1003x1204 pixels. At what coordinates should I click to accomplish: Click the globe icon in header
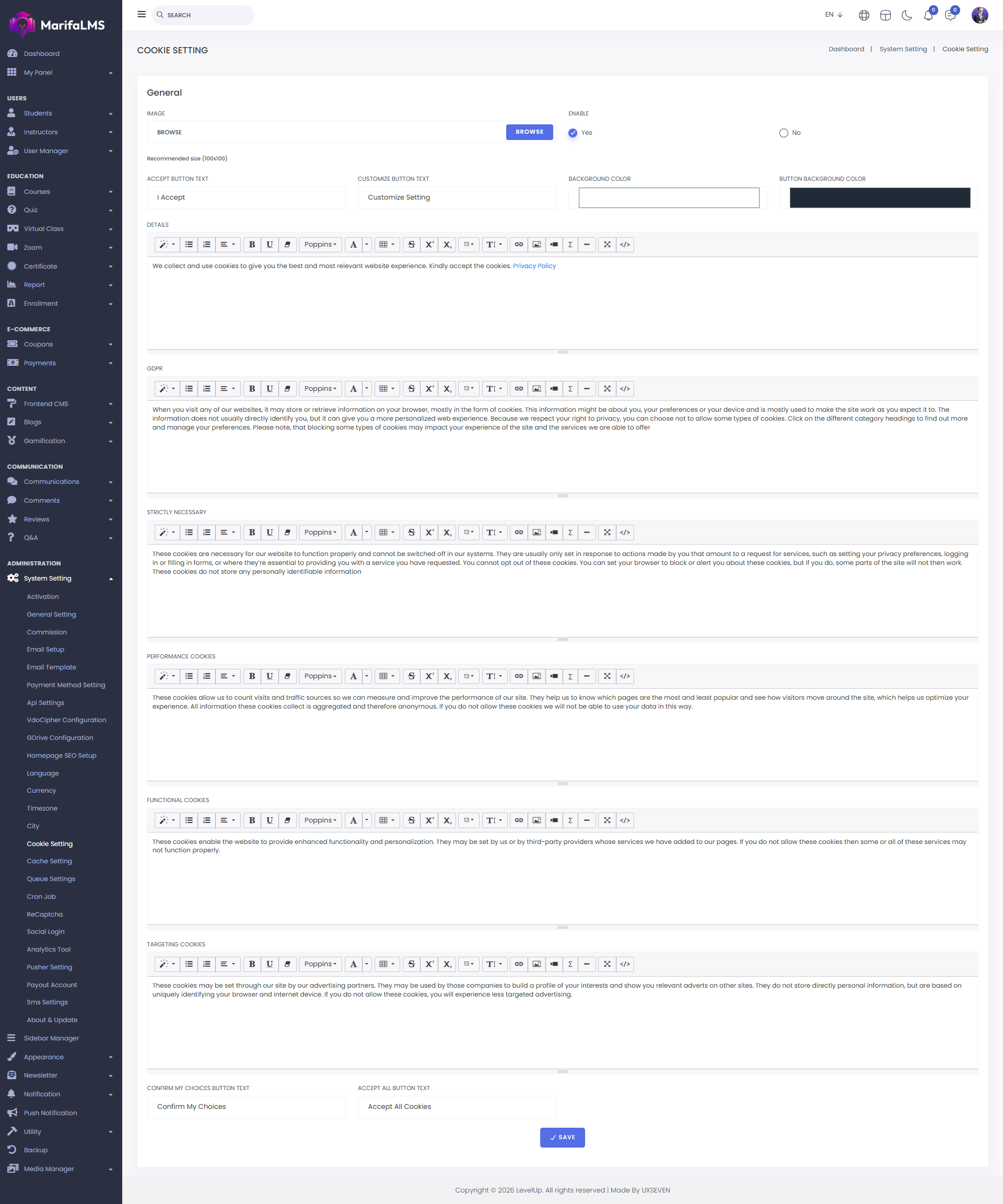864,16
